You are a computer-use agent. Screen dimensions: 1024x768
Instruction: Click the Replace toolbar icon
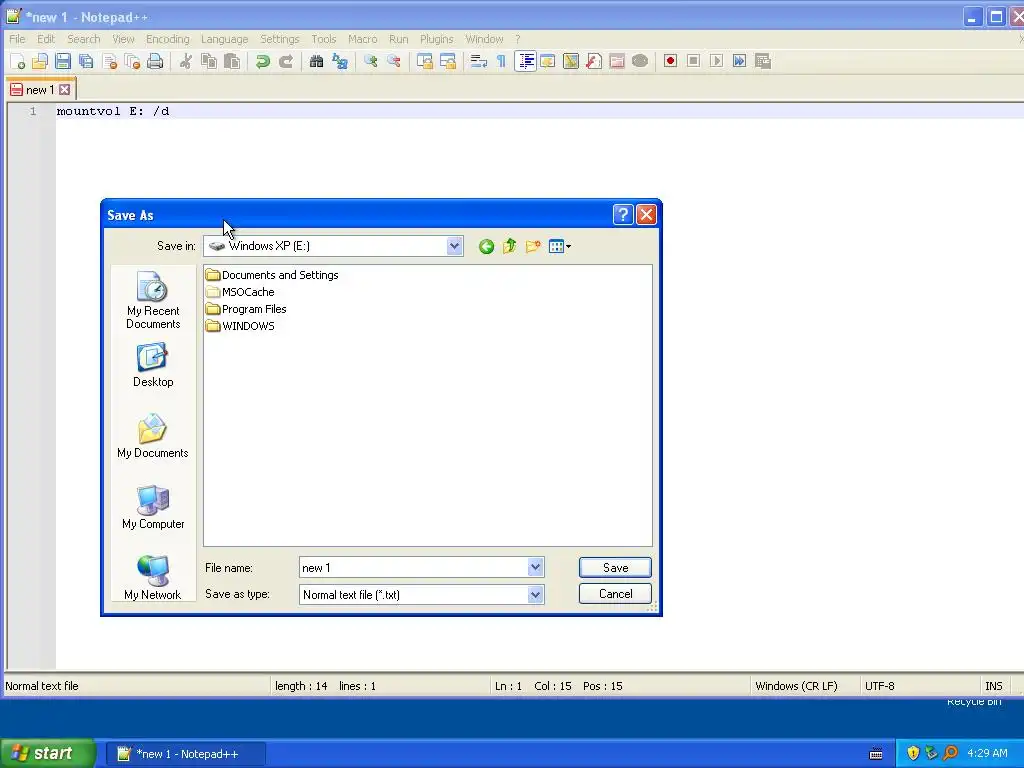pos(340,61)
